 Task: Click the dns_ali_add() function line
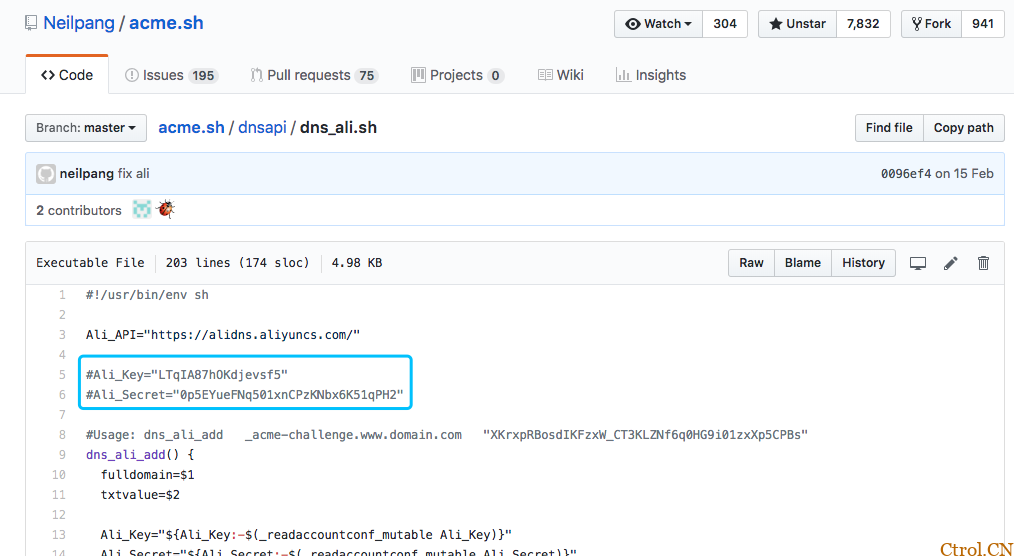[x=140, y=454]
